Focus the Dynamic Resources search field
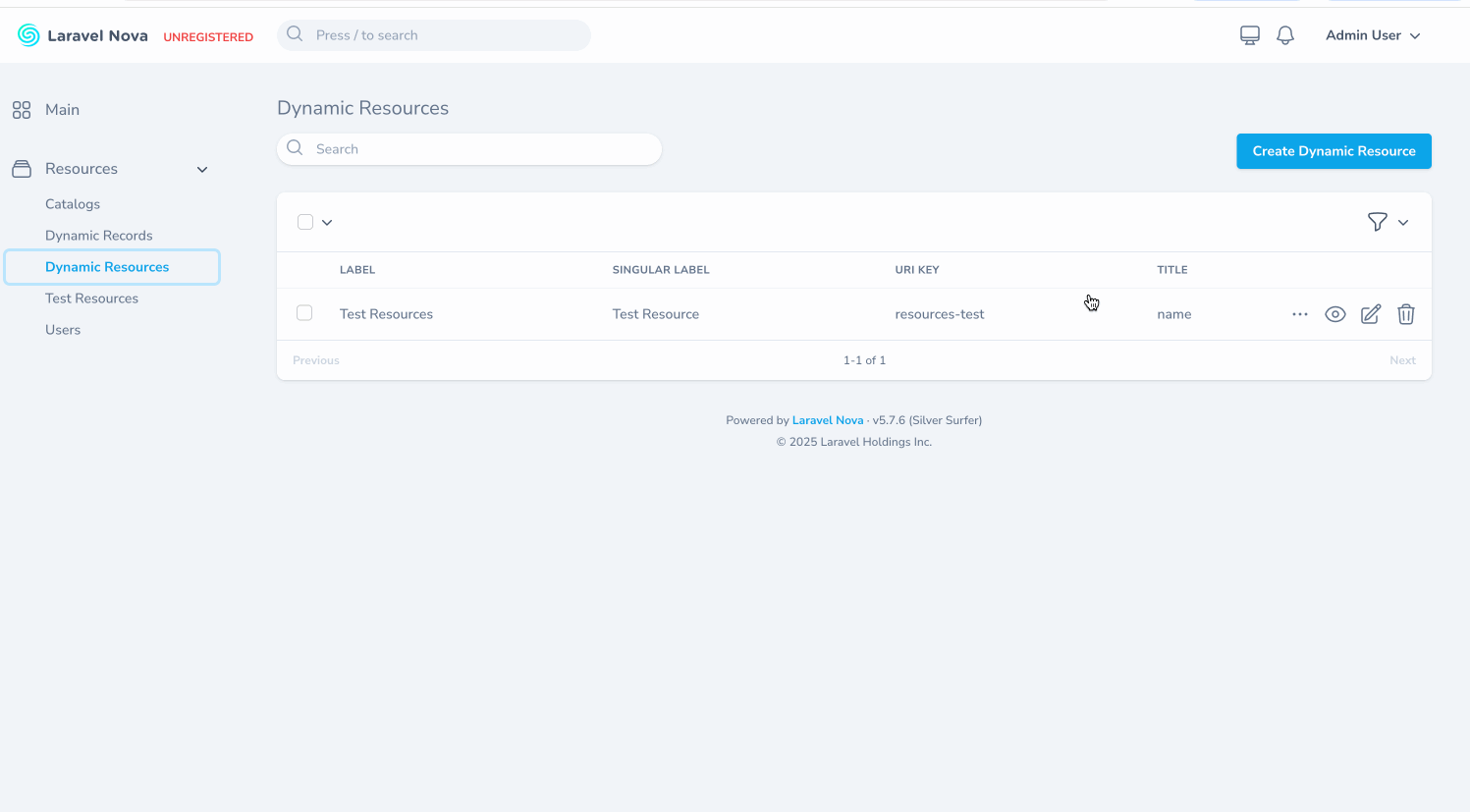This screenshot has width=1470, height=812. pos(469,149)
